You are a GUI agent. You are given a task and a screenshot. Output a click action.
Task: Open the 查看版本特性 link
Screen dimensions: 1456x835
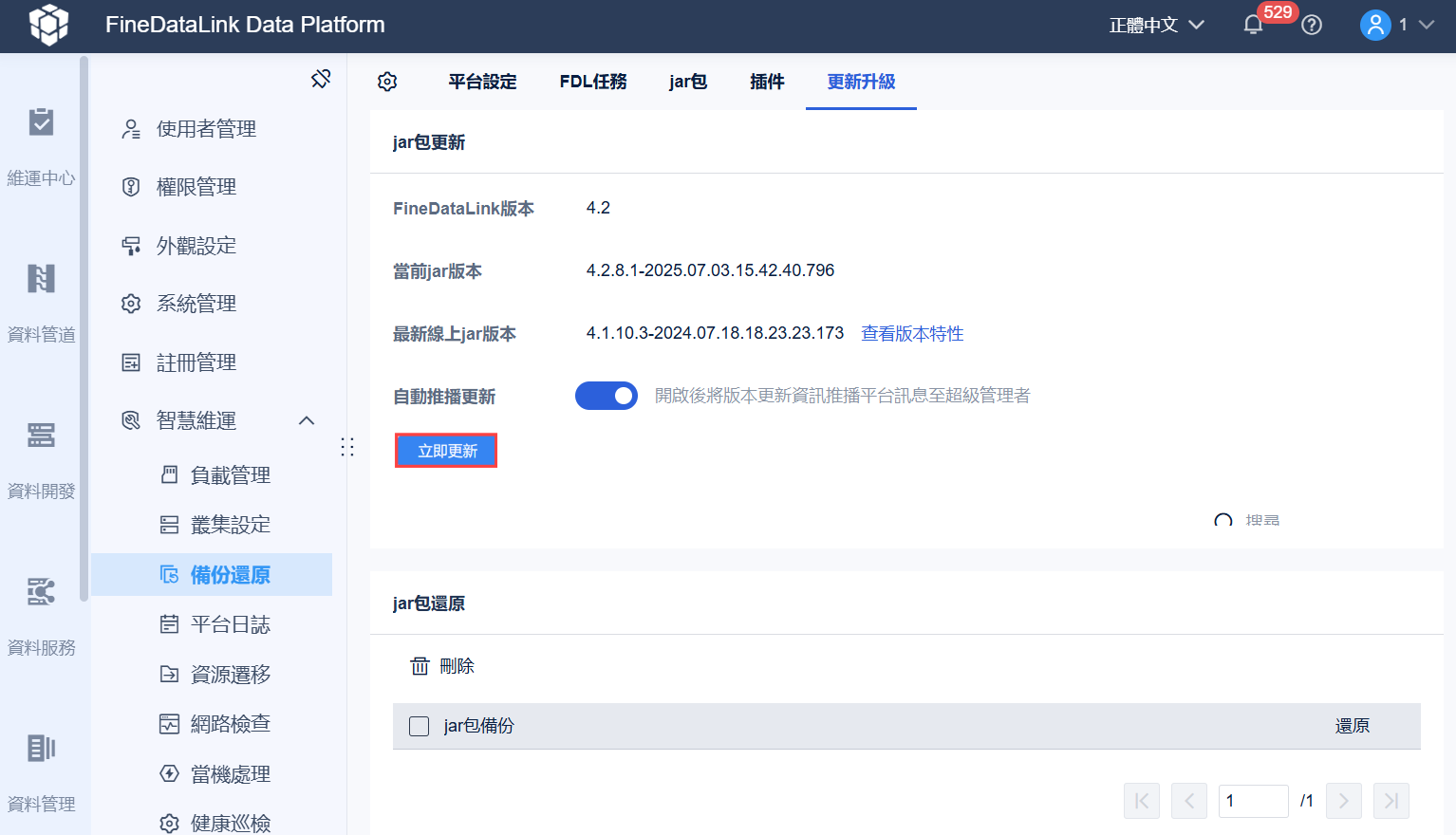coord(912,333)
